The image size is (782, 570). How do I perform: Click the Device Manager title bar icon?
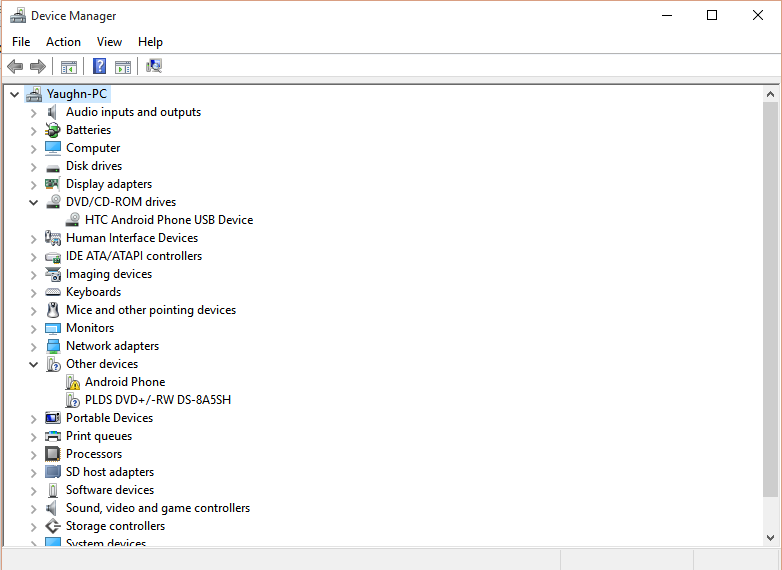[x=18, y=15]
